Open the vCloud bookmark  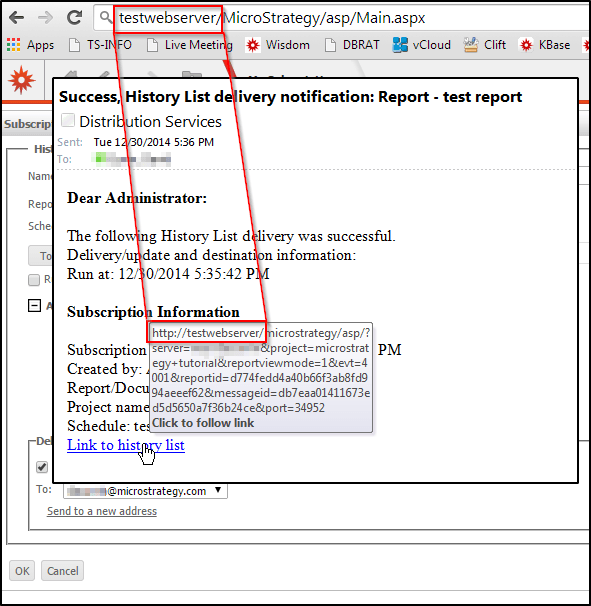(421, 45)
